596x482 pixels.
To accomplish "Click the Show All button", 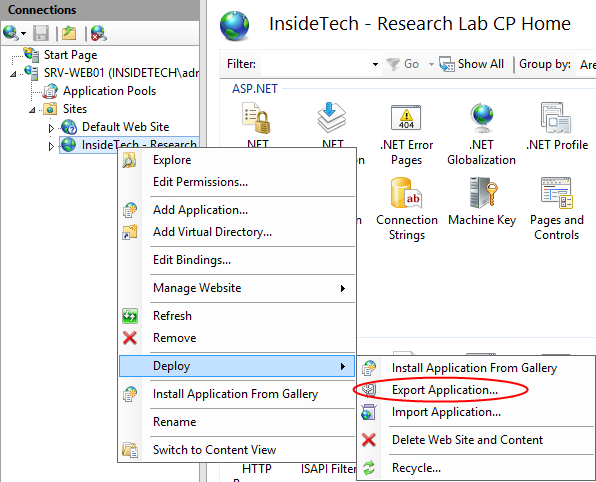I will pos(472,64).
